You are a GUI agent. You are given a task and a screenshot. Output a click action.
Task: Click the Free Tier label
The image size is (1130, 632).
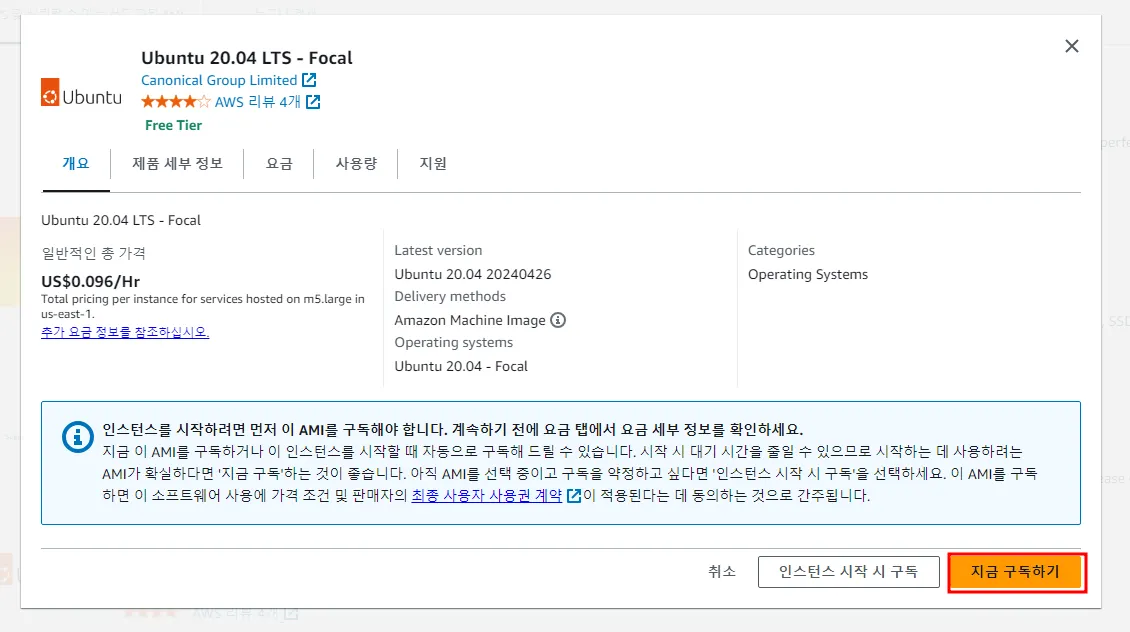click(x=174, y=125)
